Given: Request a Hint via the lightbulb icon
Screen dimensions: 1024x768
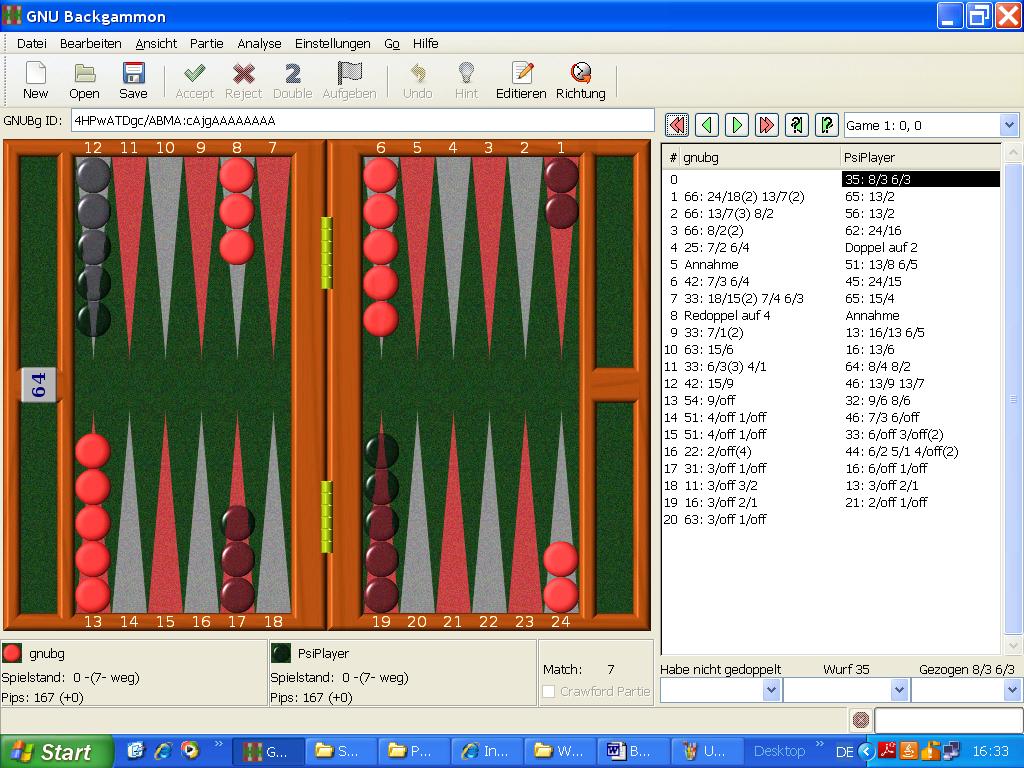Looking at the screenshot, I should click(466, 80).
